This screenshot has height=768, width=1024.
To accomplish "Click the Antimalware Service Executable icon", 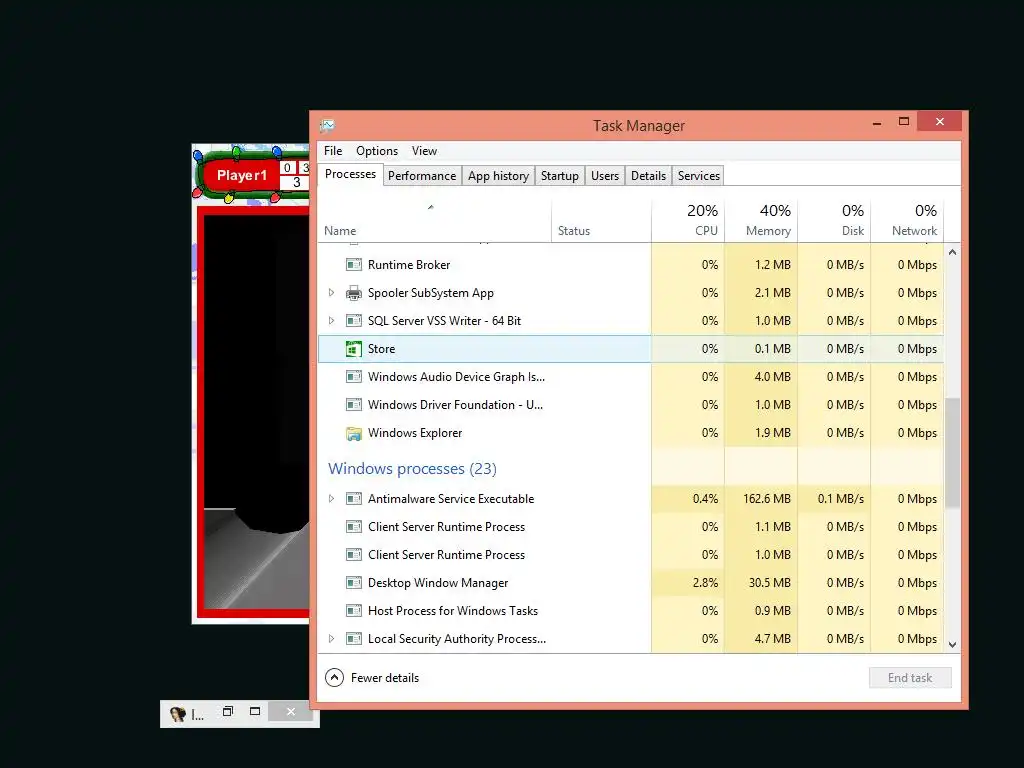I will [353, 499].
